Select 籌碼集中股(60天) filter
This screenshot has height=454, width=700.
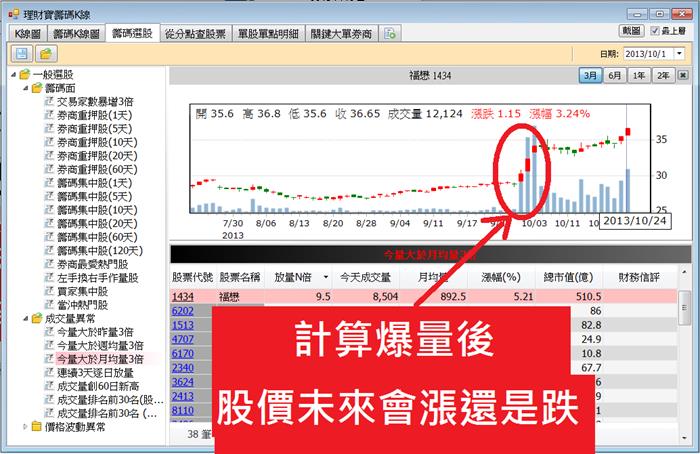pyautogui.click(x=97, y=237)
